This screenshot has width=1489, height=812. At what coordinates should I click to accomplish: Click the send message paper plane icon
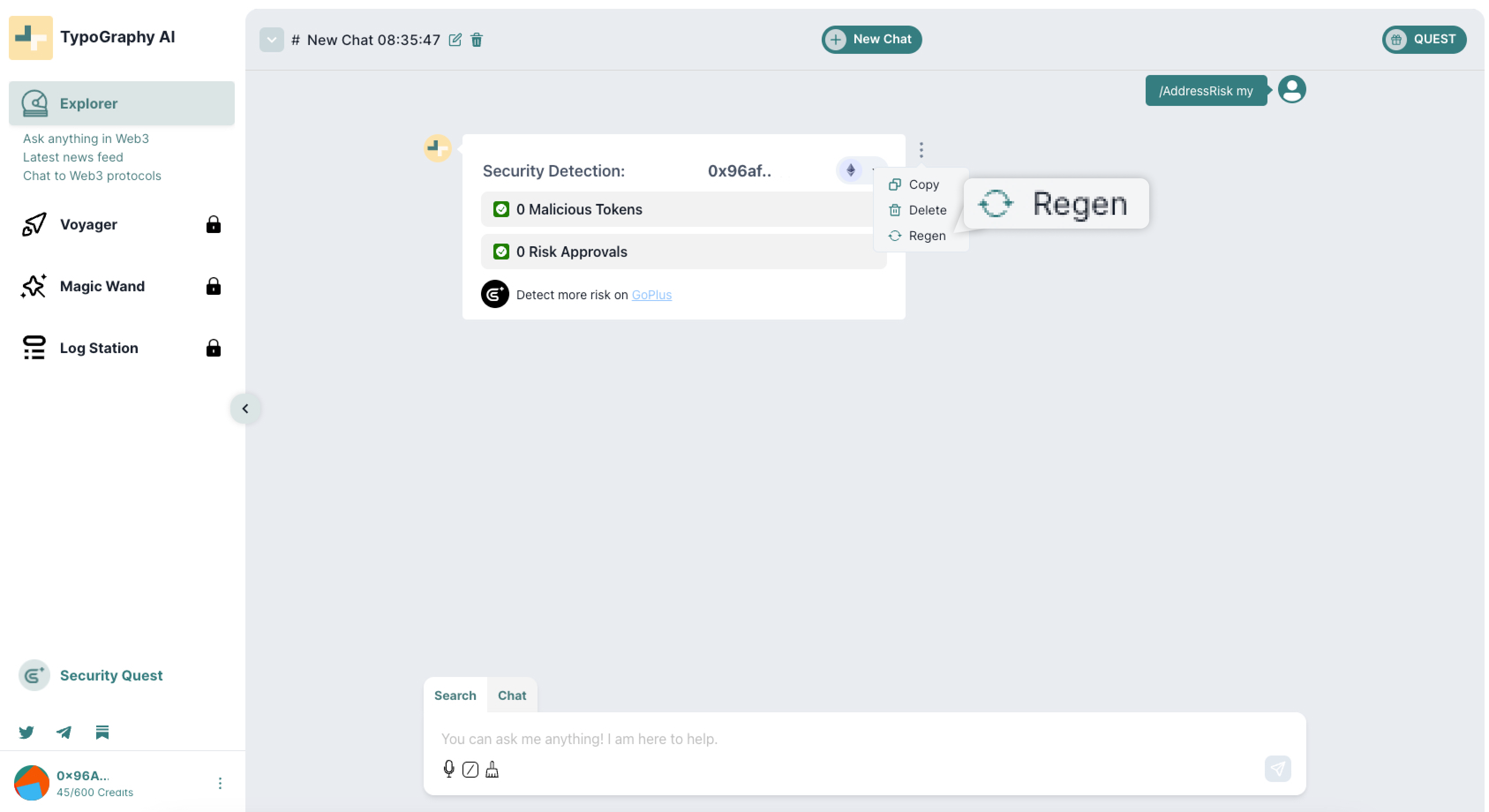(1278, 769)
